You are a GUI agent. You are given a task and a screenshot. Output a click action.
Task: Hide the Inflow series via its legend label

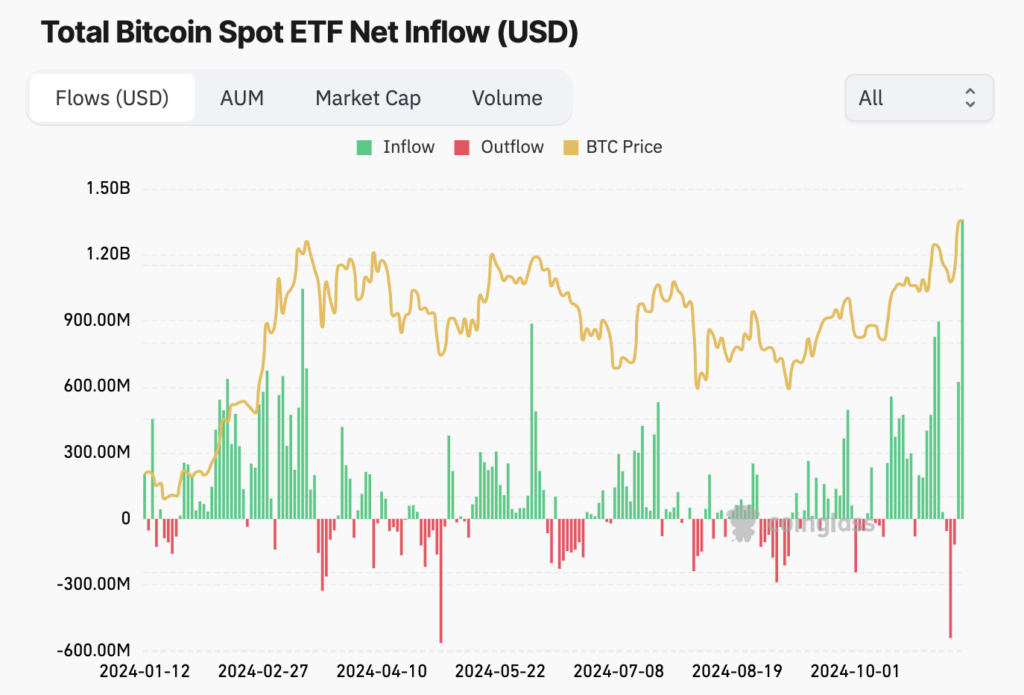pyautogui.click(x=408, y=147)
